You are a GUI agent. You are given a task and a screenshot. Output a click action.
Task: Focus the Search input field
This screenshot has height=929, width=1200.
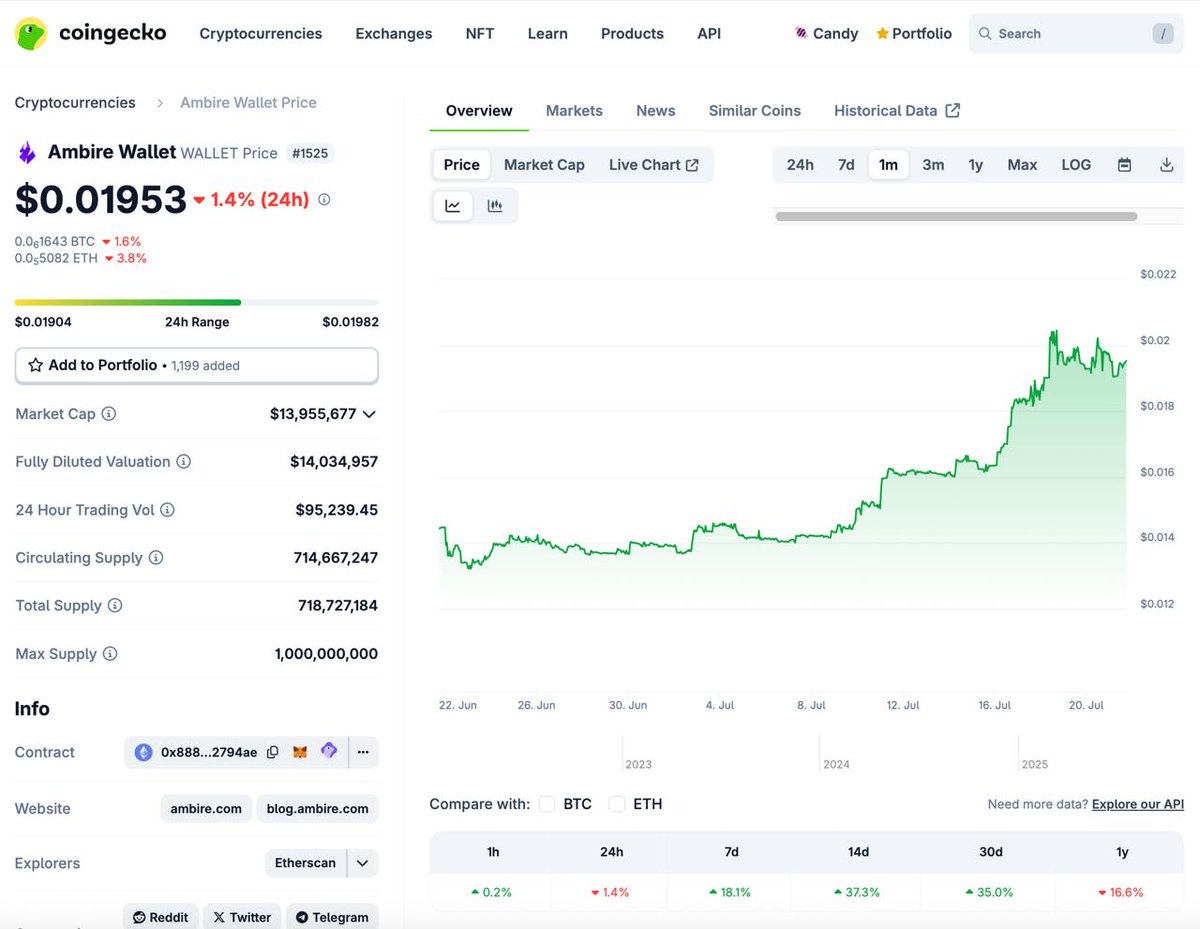tap(1076, 33)
